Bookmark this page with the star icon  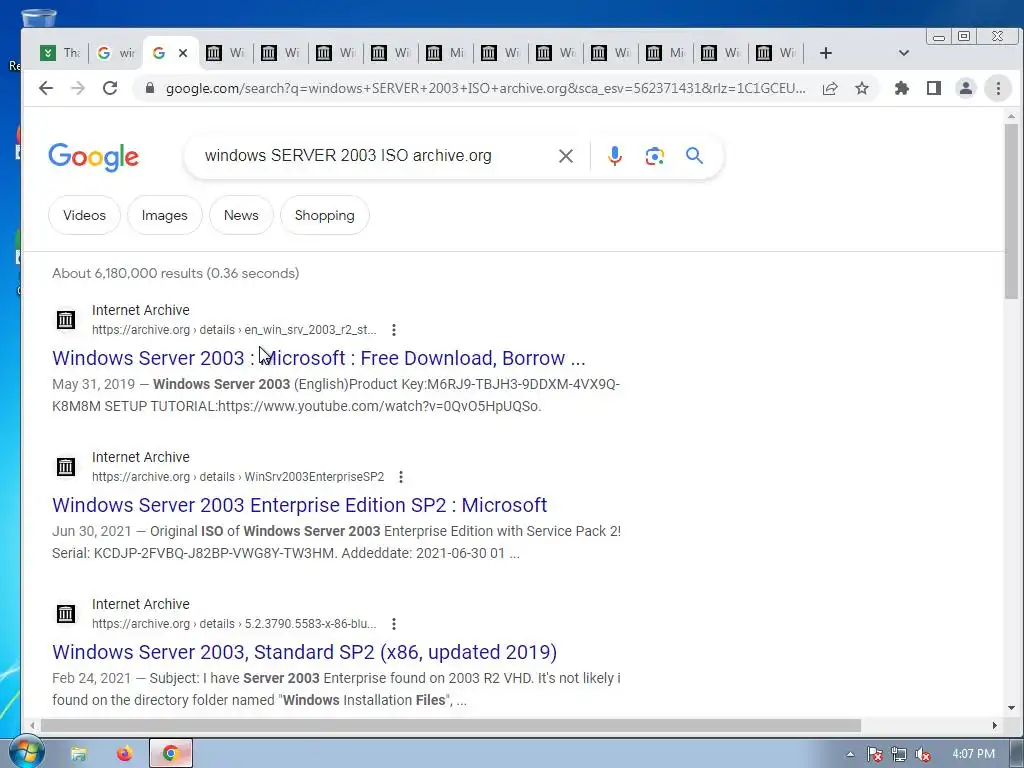pyautogui.click(x=862, y=88)
